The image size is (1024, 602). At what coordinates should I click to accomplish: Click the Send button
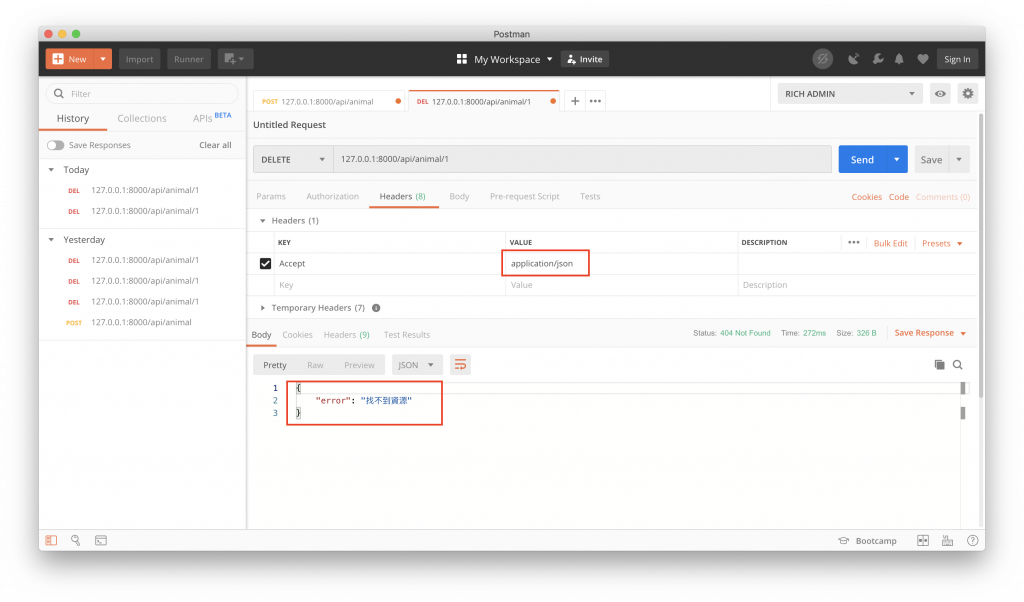click(x=862, y=159)
